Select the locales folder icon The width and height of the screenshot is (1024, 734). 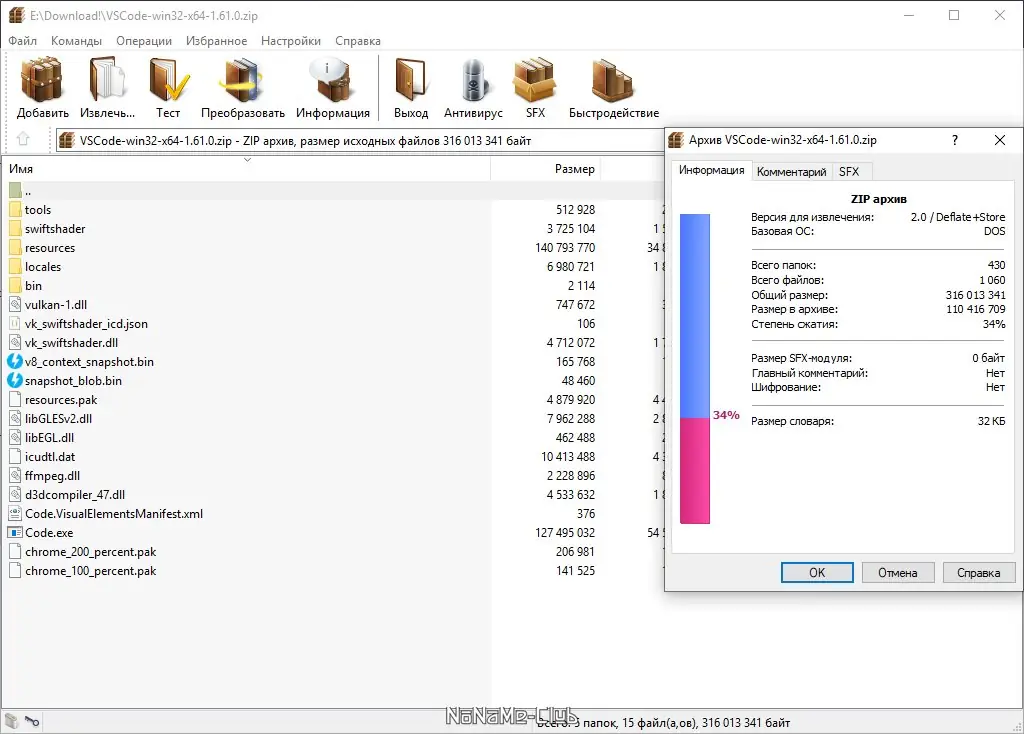16,266
